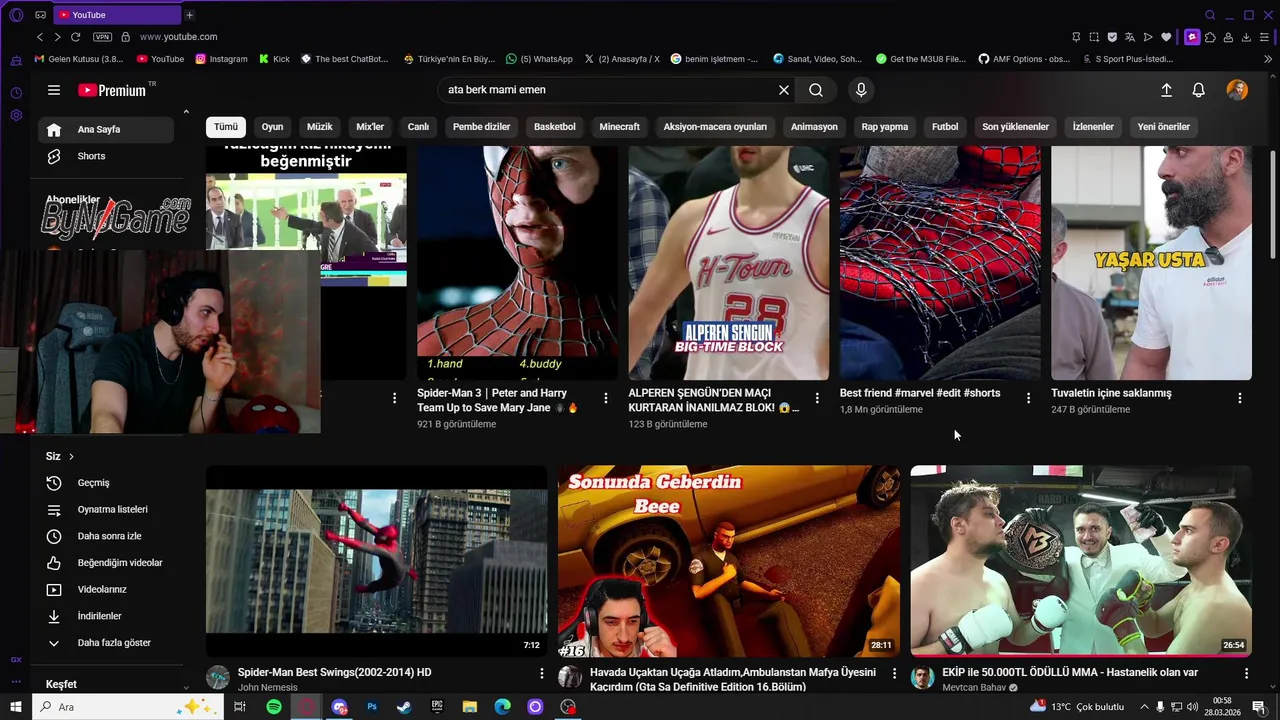Open the notifications bell
The width and height of the screenshot is (1280, 720).
click(1198, 90)
